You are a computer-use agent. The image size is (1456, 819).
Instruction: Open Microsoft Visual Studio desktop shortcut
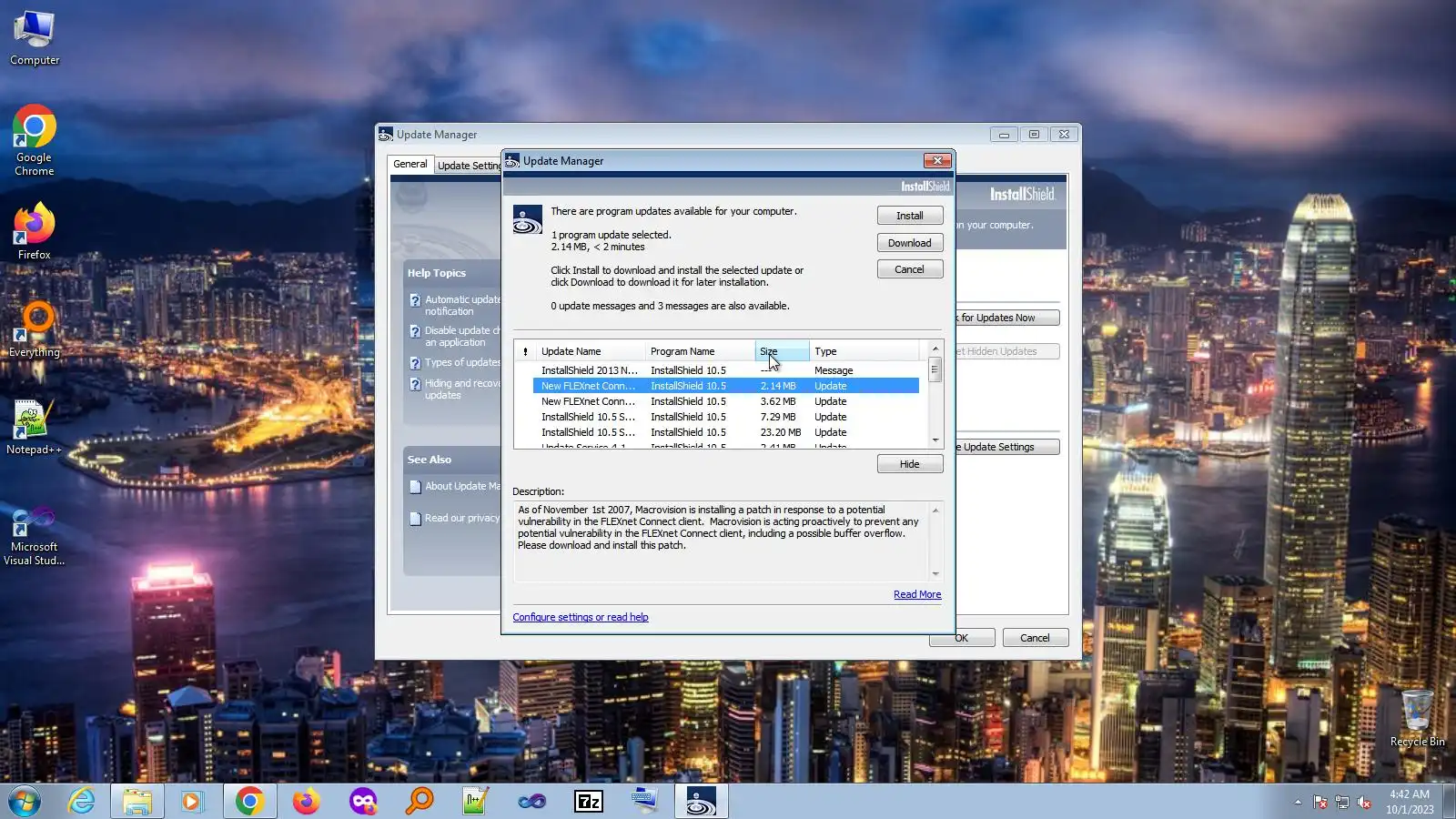[35, 537]
